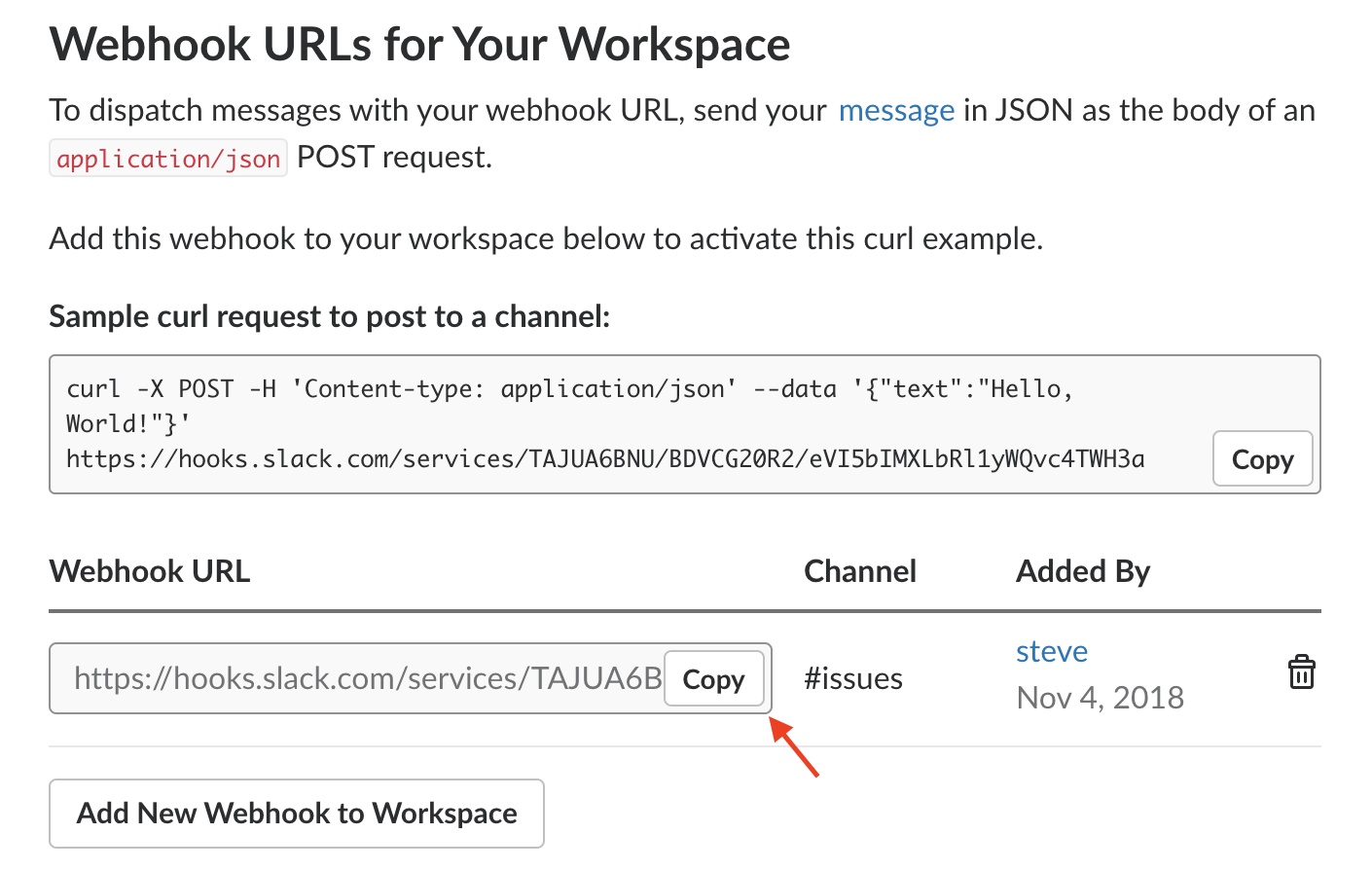Select the #issues channel name
Image resolution: width=1372 pixels, height=870 pixels.
coord(852,678)
